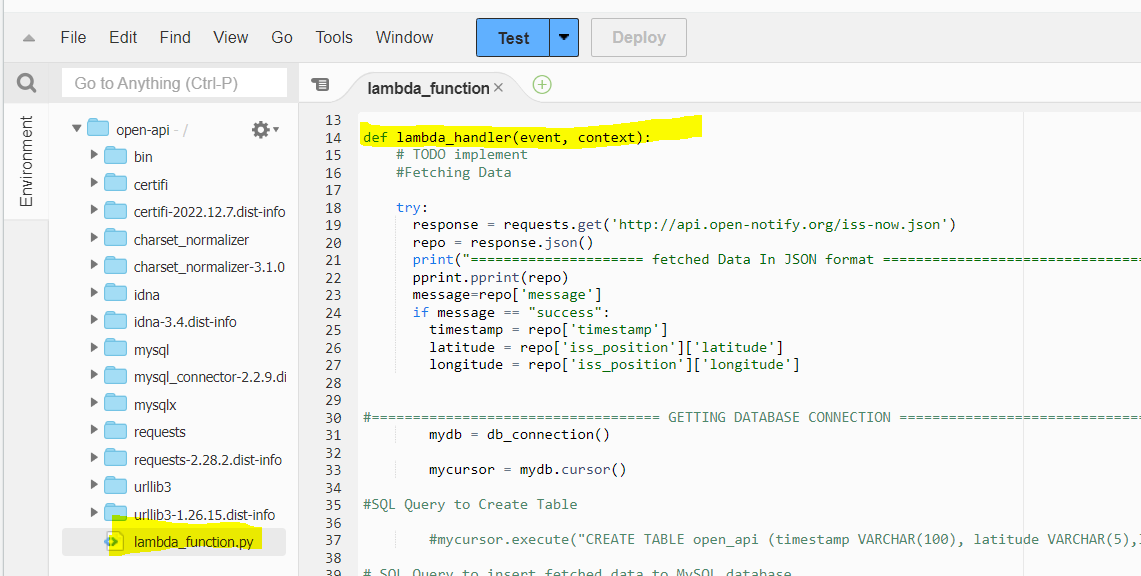Expand the requests-2.28.2.dist-info folder

click(x=94, y=458)
